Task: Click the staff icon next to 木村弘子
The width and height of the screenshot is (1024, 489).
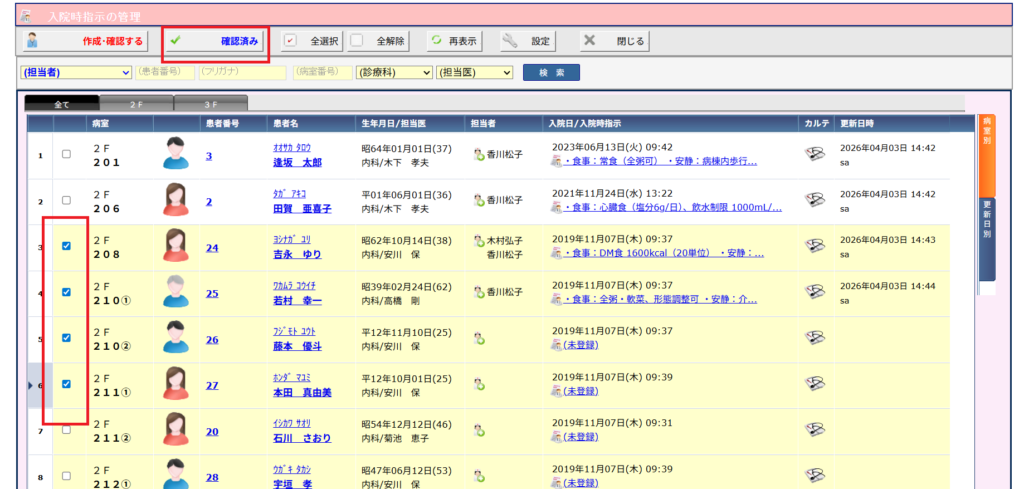Action: (478, 240)
